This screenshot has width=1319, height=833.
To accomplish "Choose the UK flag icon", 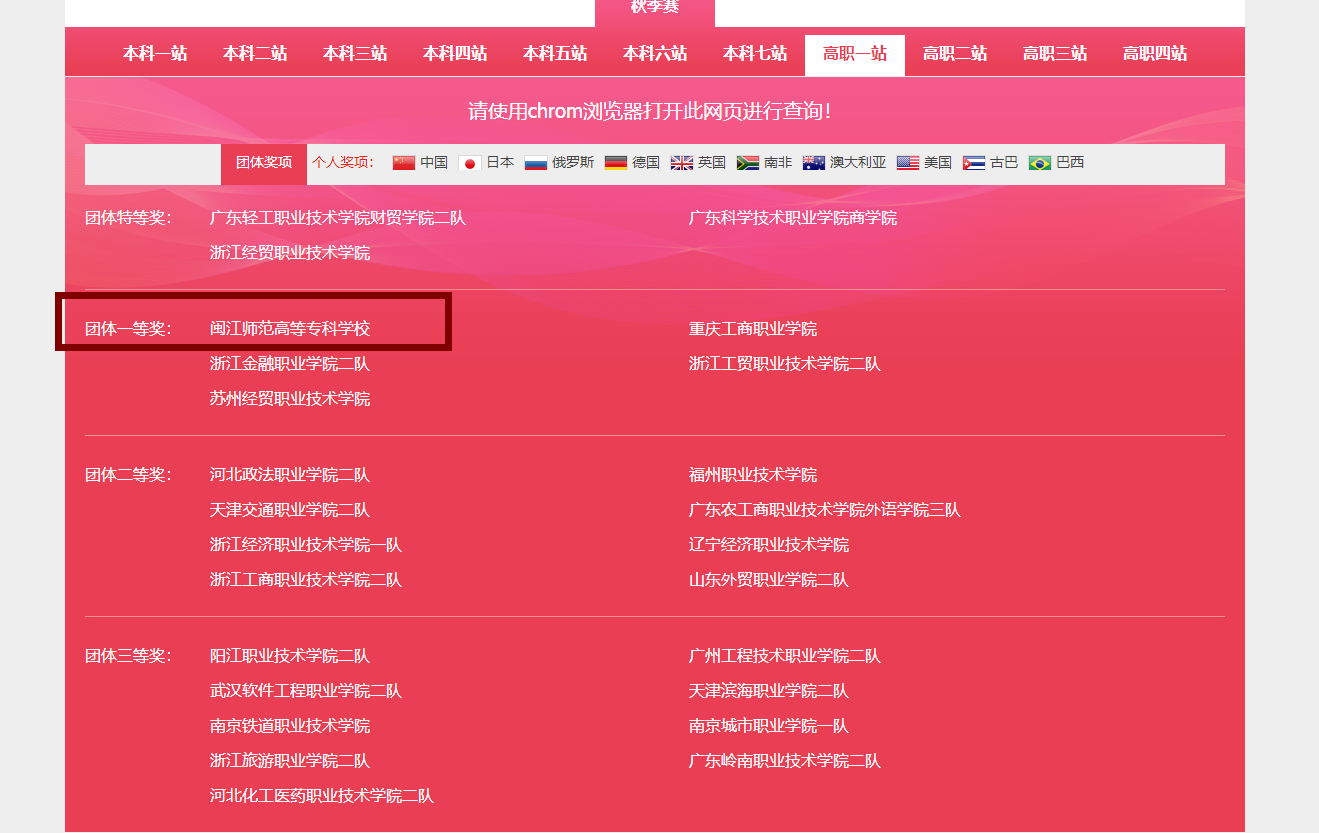I will tap(682, 163).
